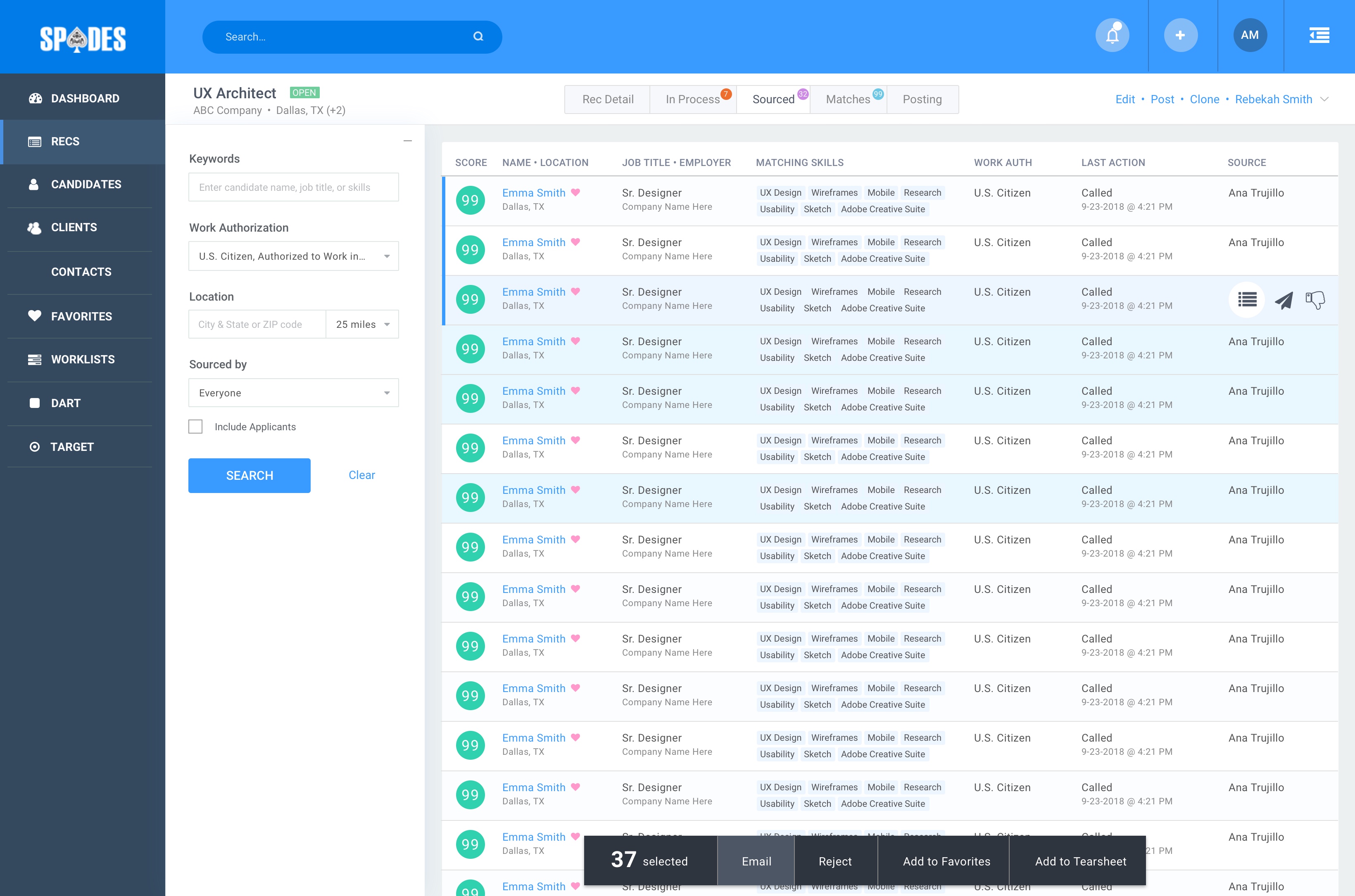This screenshot has height=896, width=1355.
Task: Expand the 25 miles radius dropdown
Action: tap(362, 325)
